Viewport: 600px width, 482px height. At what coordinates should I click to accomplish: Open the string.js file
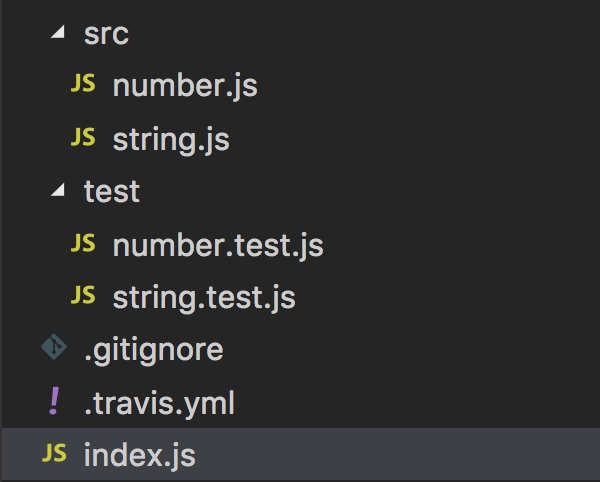pyautogui.click(x=171, y=139)
